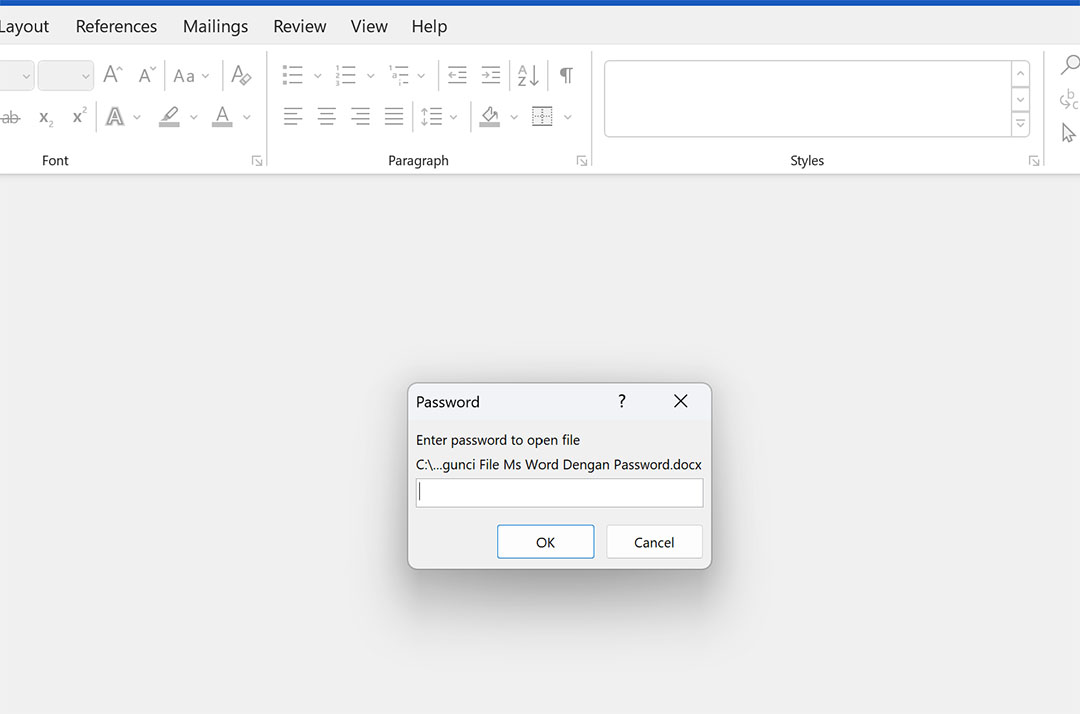This screenshot has width=1080, height=714.
Task: Toggle the Strikethrough icon
Action: (10, 117)
